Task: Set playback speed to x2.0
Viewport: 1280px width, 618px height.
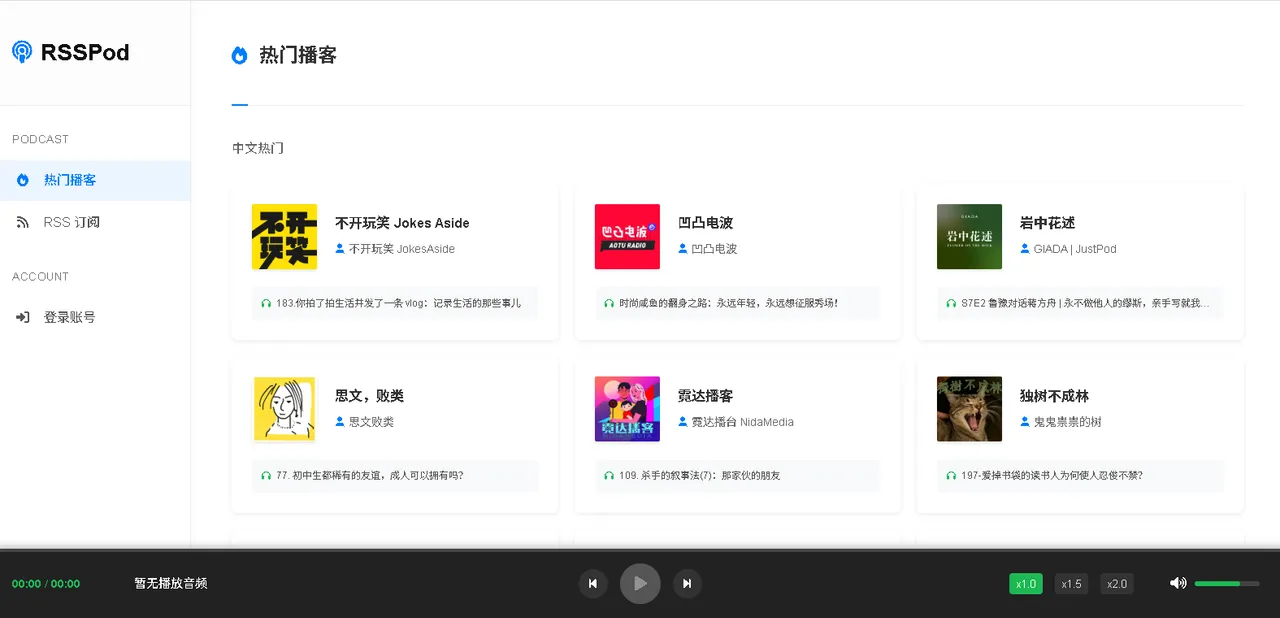Action: coord(1117,584)
